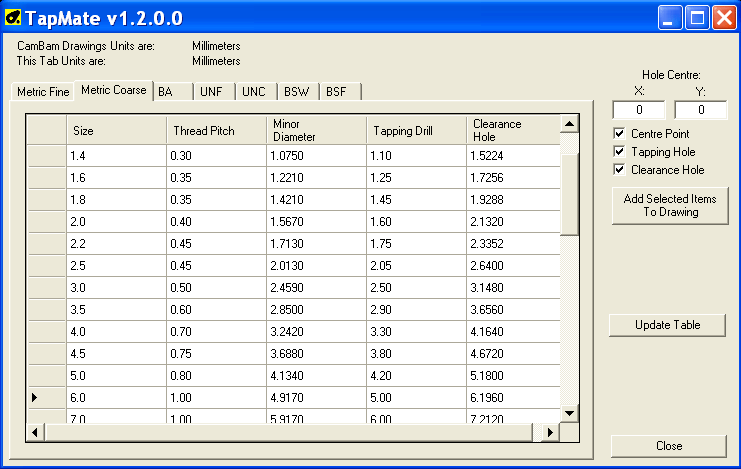The width and height of the screenshot is (741, 469).
Task: Click the thread pitch cell 0.80
Action: (x=216, y=375)
